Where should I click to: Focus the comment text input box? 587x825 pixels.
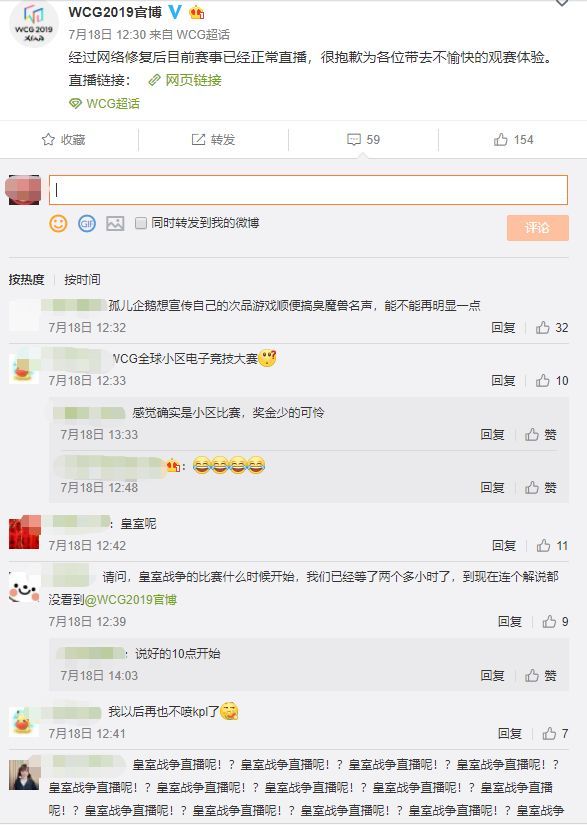308,190
